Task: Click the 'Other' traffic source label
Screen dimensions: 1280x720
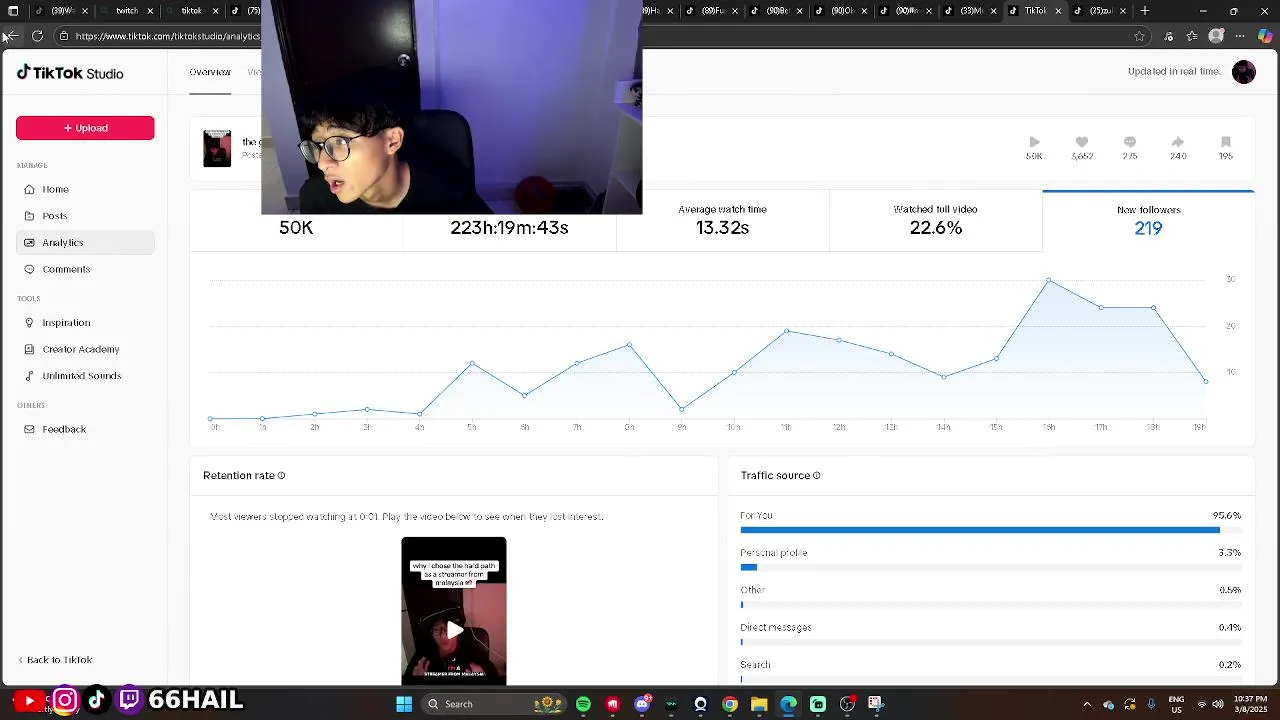Action: coord(752,590)
